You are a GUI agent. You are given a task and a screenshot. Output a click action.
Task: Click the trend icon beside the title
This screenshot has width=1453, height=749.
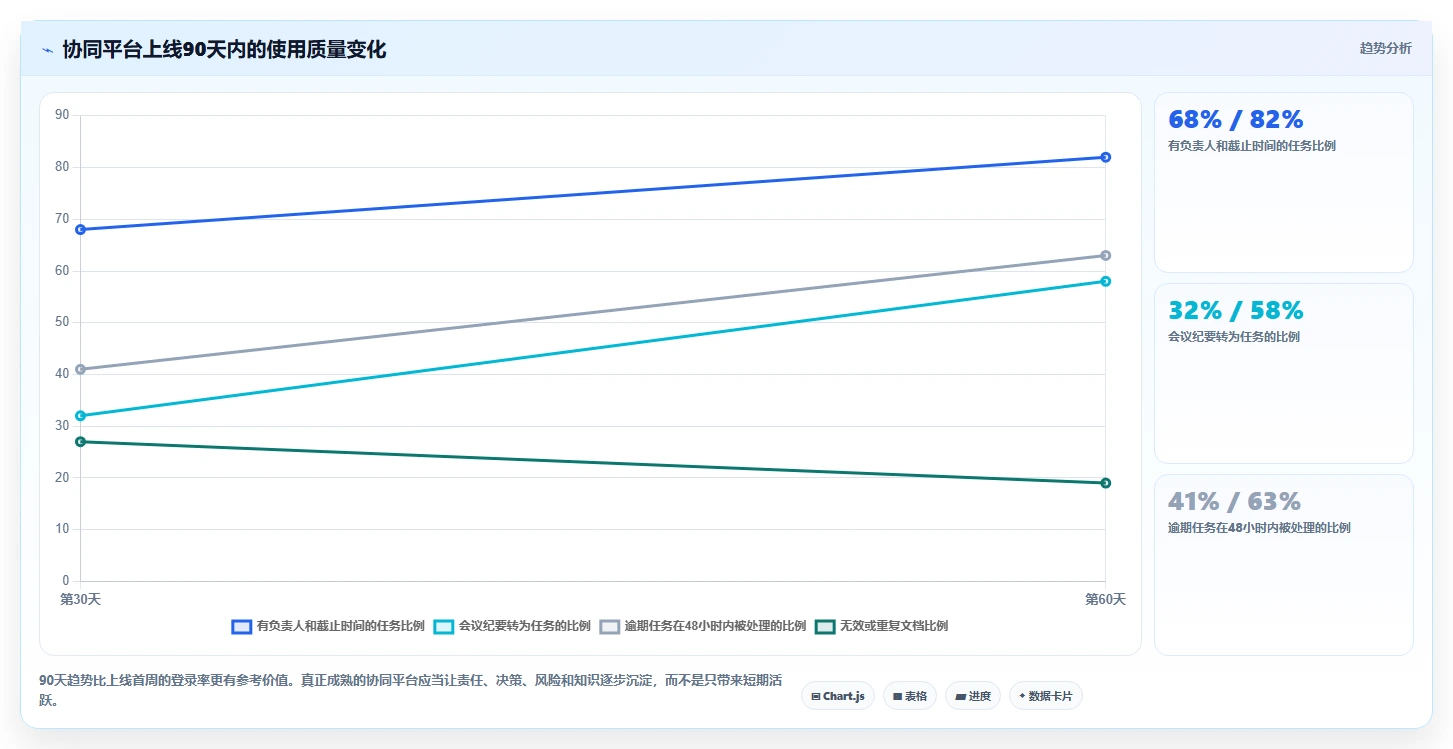[47, 50]
